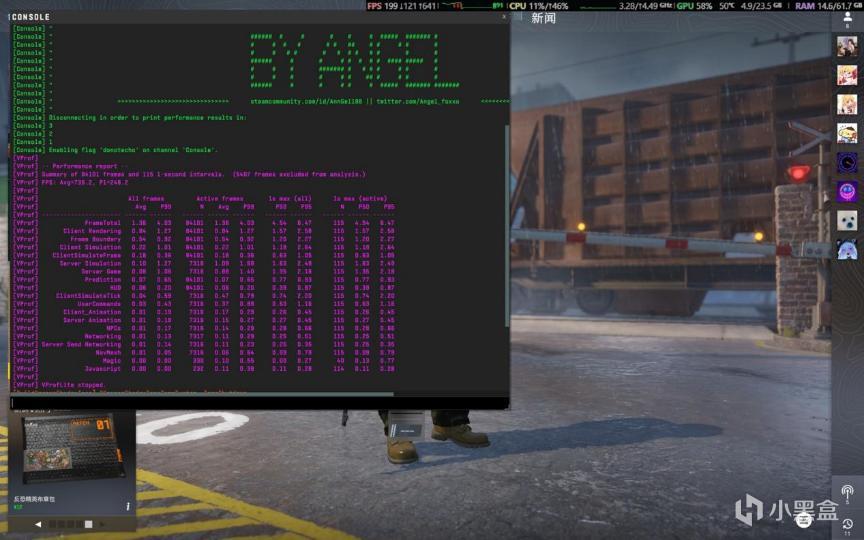This screenshot has height=540, width=864.
Task: Close the console window
Action: tap(503, 17)
